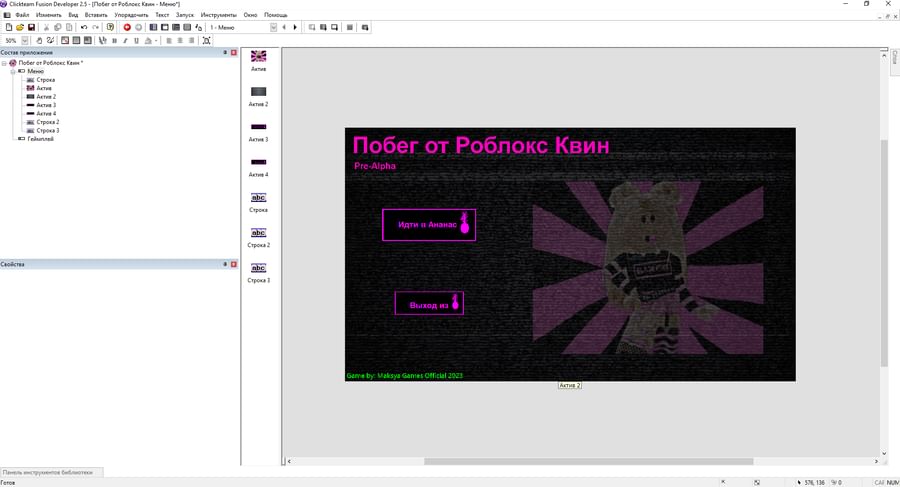900x487 pixels.
Task: Click the Redo arrow icon
Action: coord(96,27)
